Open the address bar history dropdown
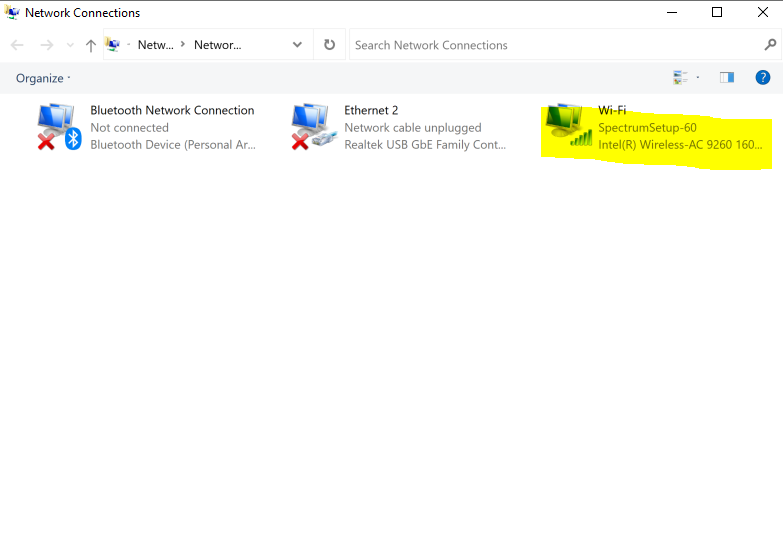 (x=297, y=45)
